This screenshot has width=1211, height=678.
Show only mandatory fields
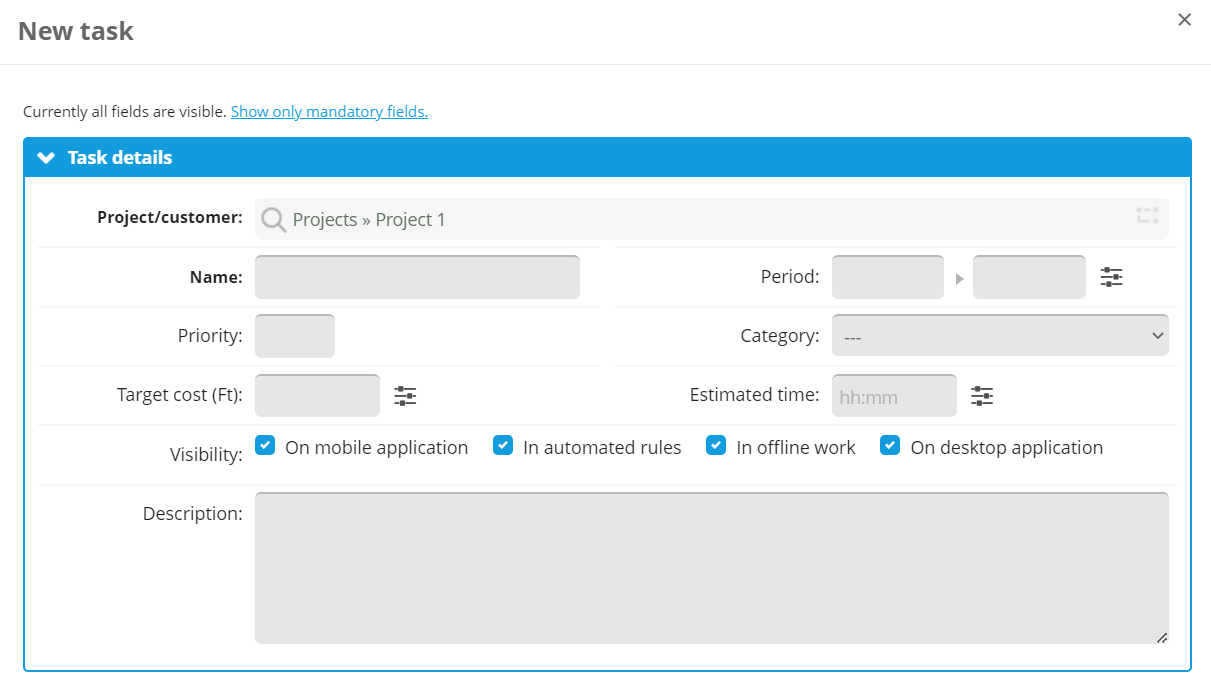point(329,112)
